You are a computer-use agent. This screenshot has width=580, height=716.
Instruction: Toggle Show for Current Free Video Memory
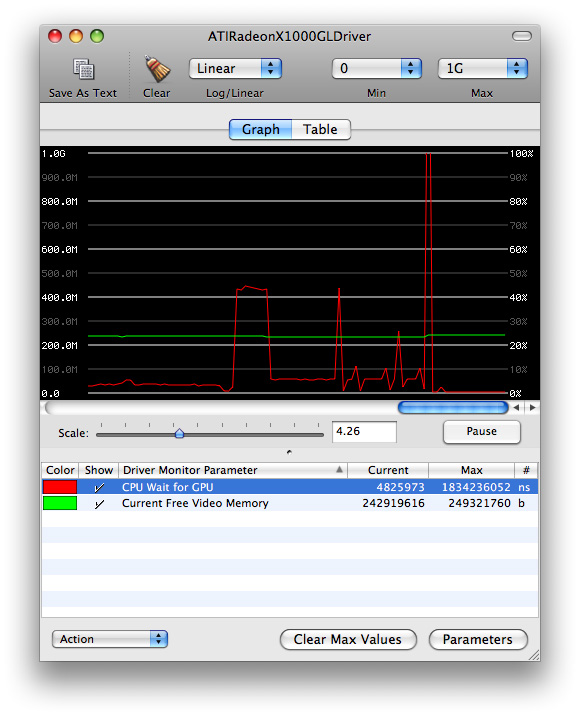click(x=99, y=503)
